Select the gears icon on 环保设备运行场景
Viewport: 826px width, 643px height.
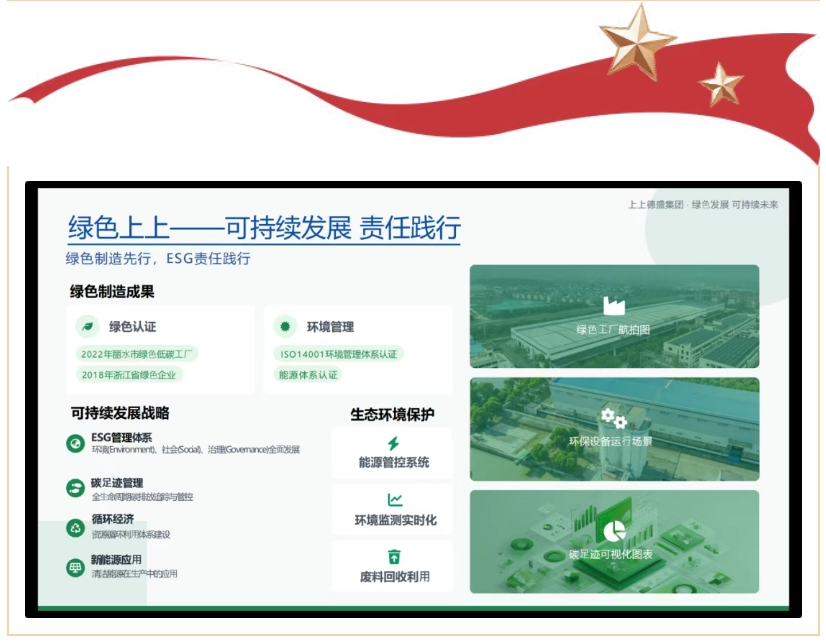pyautogui.click(x=612, y=419)
